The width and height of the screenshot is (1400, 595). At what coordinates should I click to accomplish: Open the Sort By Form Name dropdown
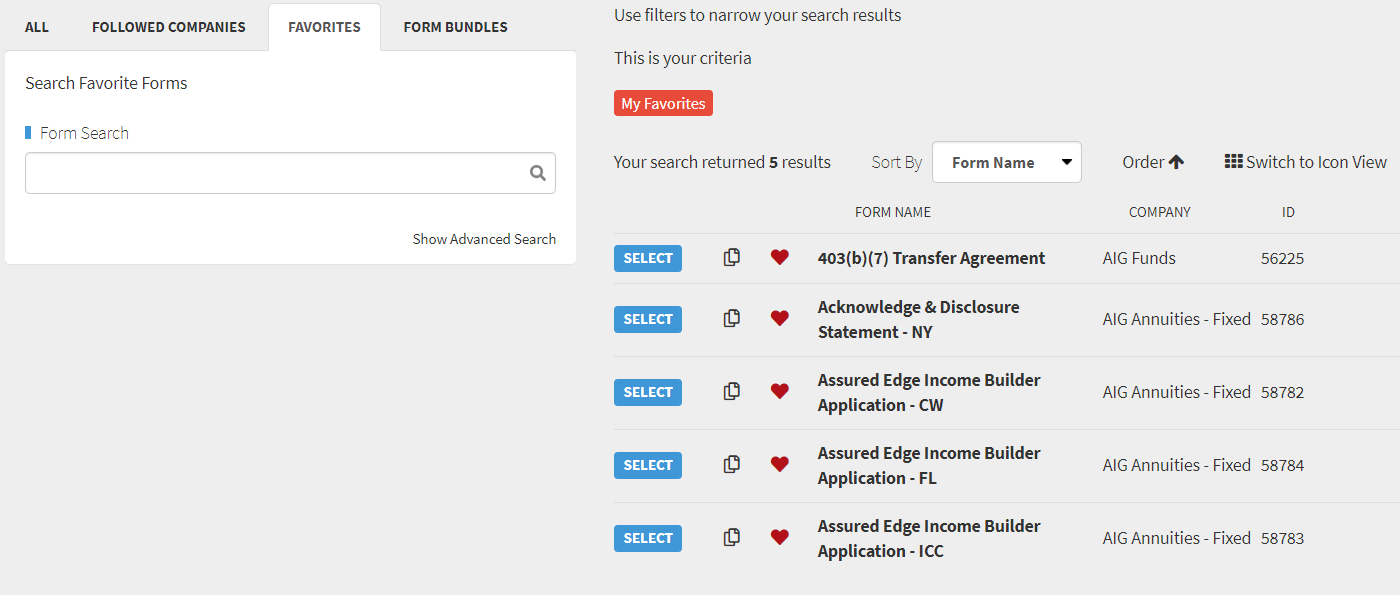pyautogui.click(x=1006, y=162)
